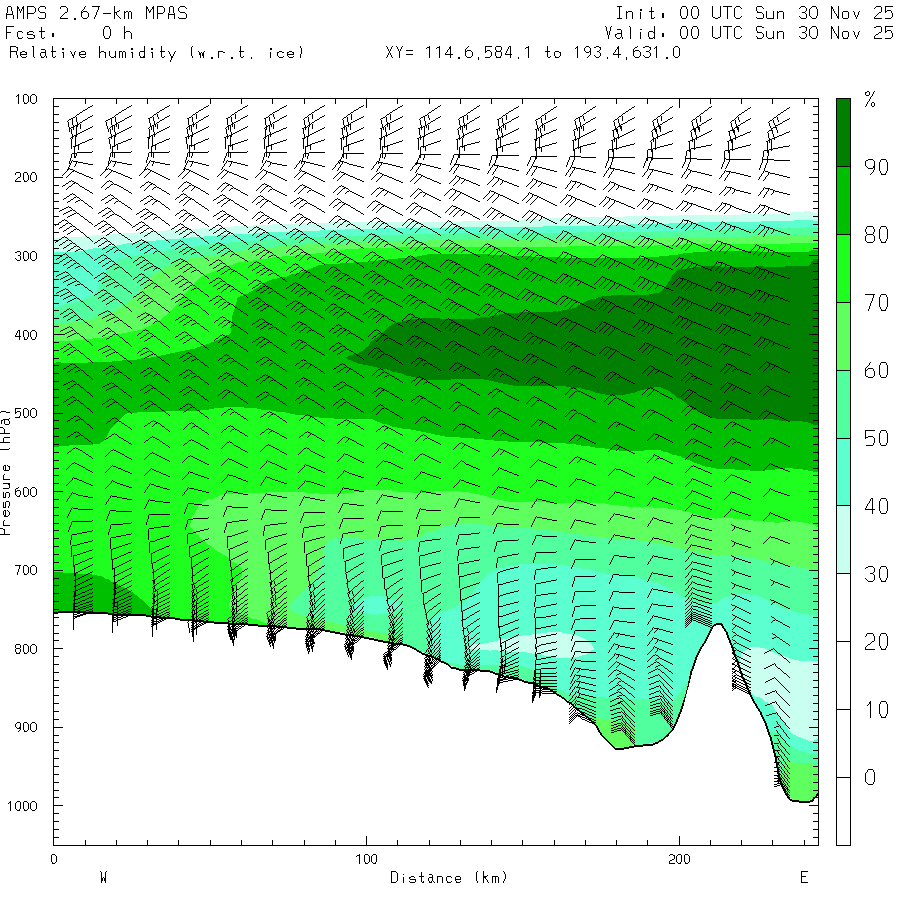Click the 30-40% pale cyan colorbar segment
The width and height of the screenshot is (900, 900).
tap(843, 540)
